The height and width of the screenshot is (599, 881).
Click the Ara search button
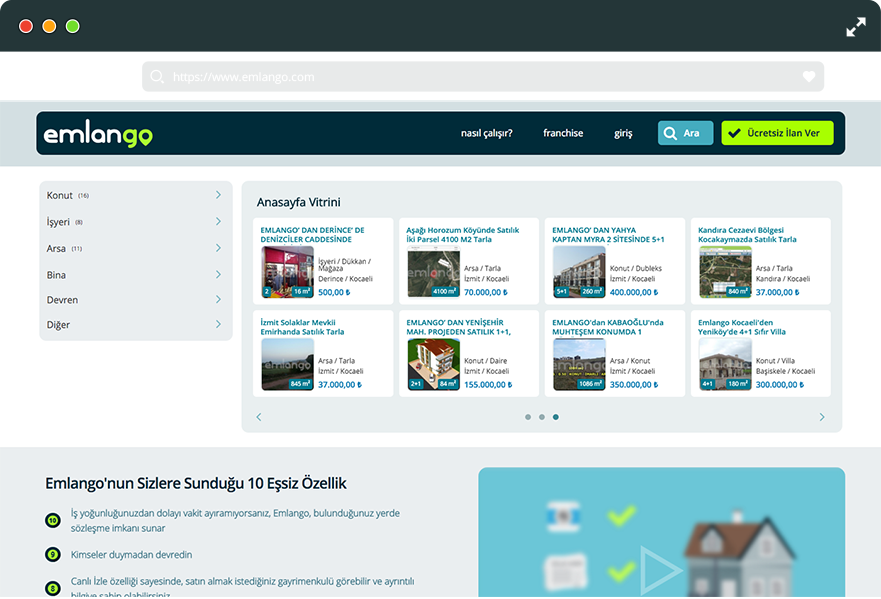pos(685,133)
